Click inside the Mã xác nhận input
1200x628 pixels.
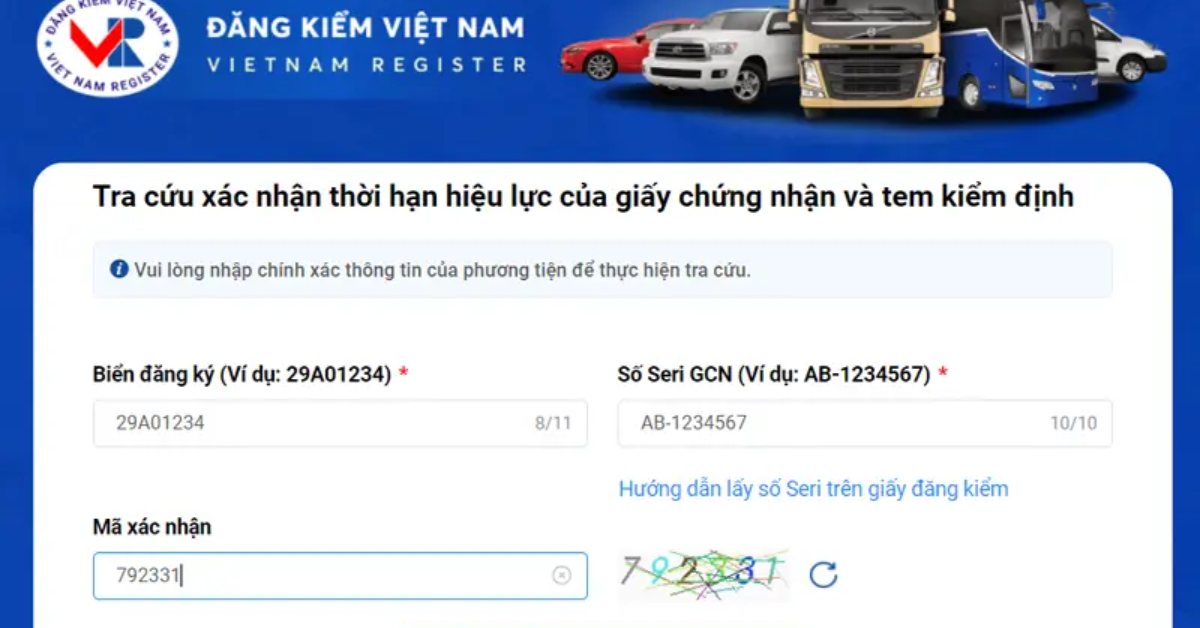tap(340, 576)
